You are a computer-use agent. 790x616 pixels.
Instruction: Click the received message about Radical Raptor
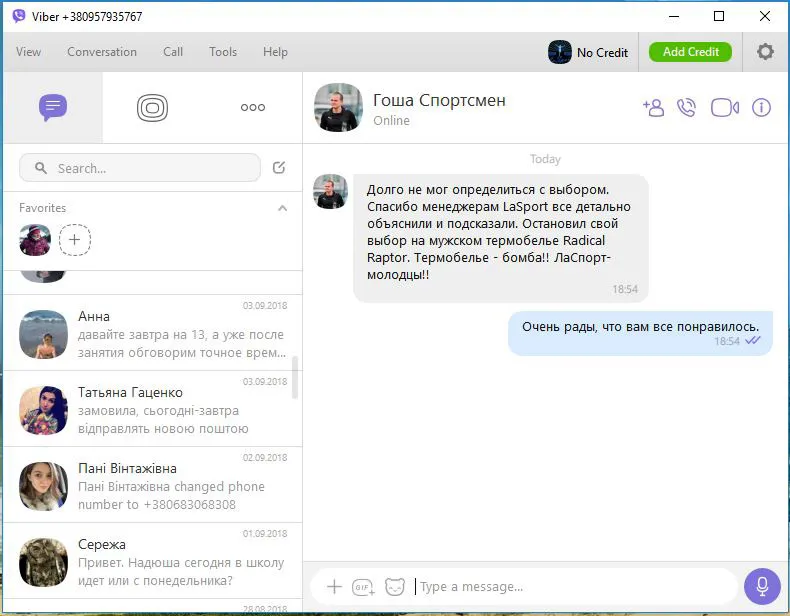[x=501, y=238]
